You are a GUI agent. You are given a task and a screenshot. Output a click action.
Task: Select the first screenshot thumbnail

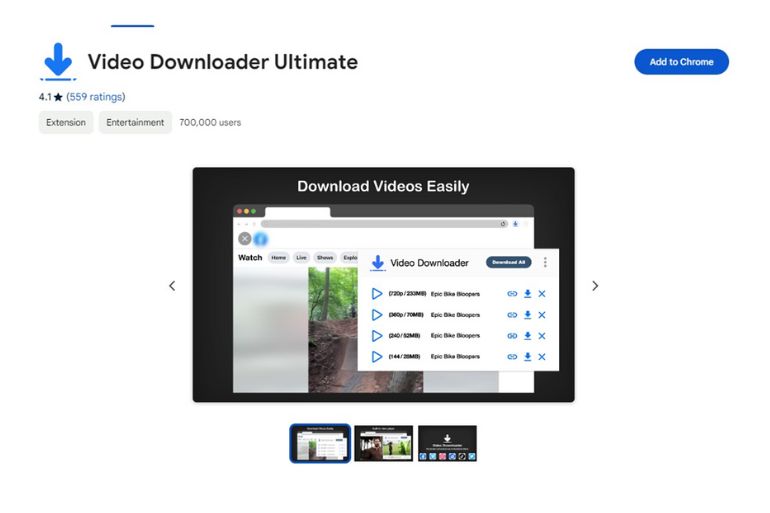point(320,443)
